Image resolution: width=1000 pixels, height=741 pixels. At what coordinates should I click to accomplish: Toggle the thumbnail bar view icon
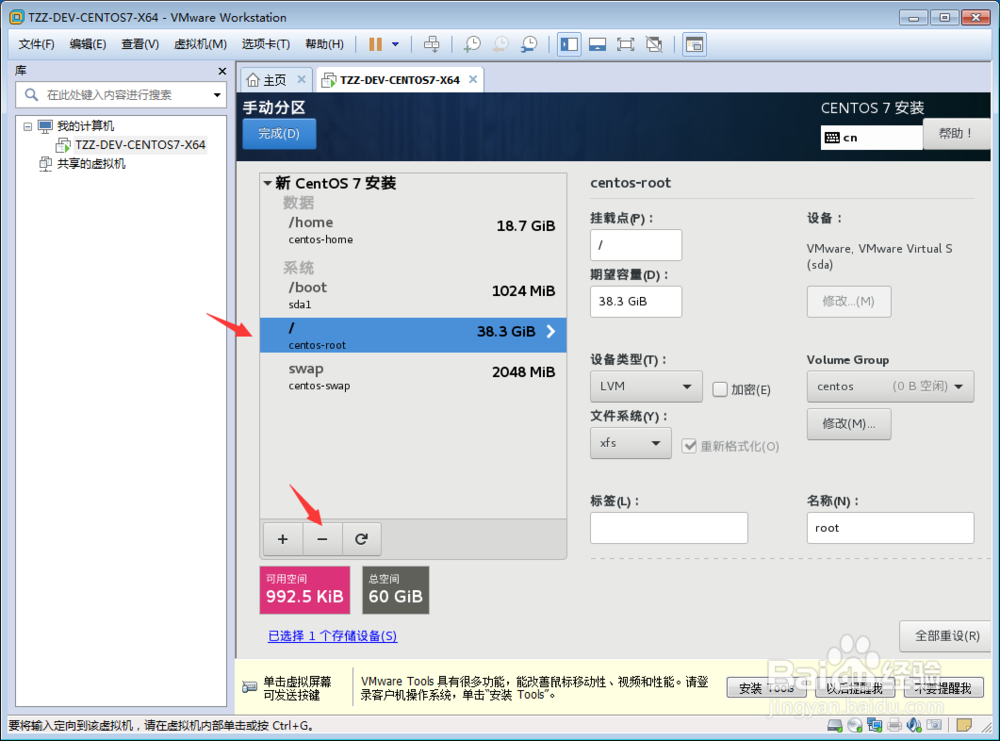point(597,44)
